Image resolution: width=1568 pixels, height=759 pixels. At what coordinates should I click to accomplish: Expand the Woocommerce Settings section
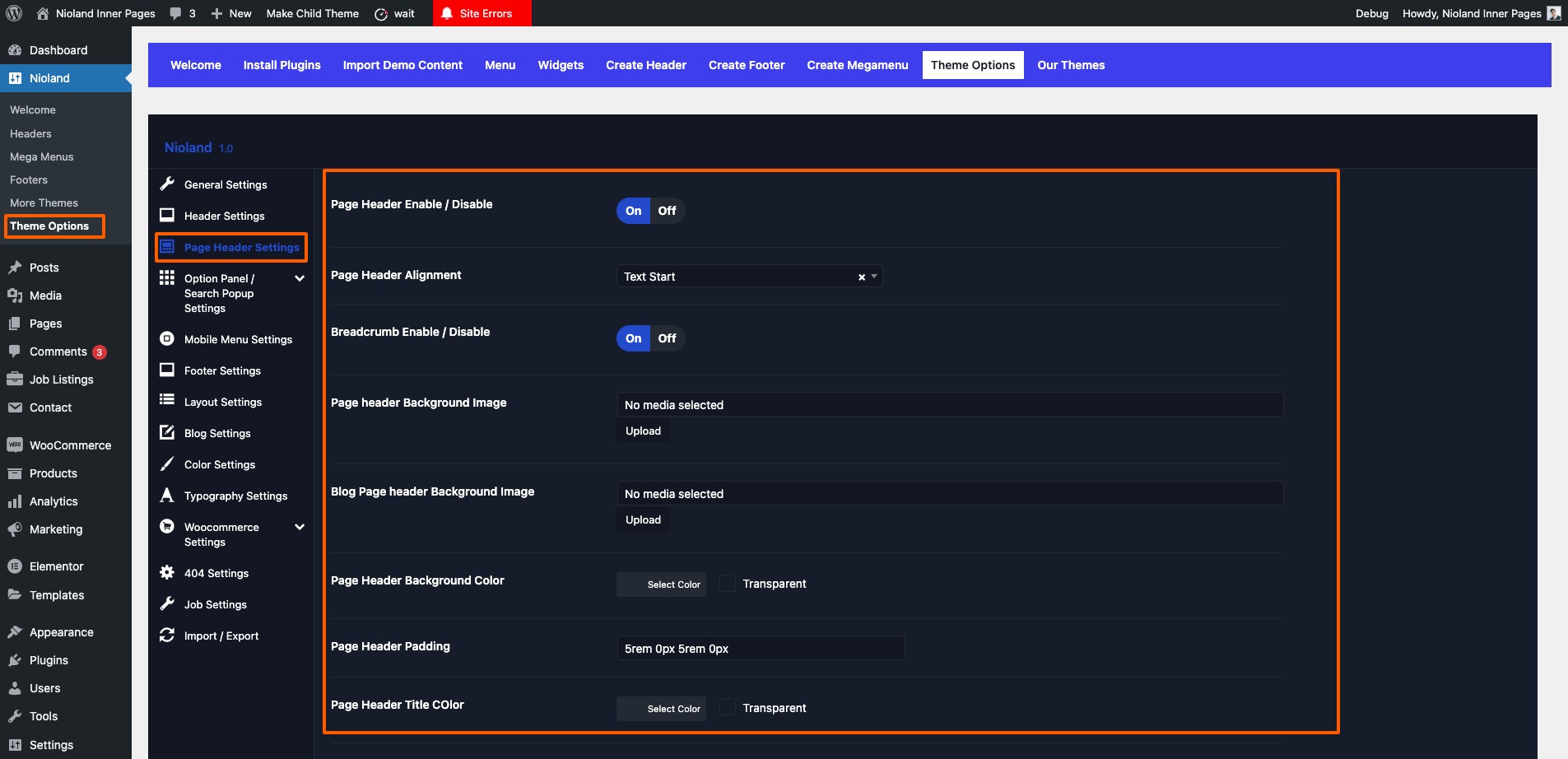point(300,527)
